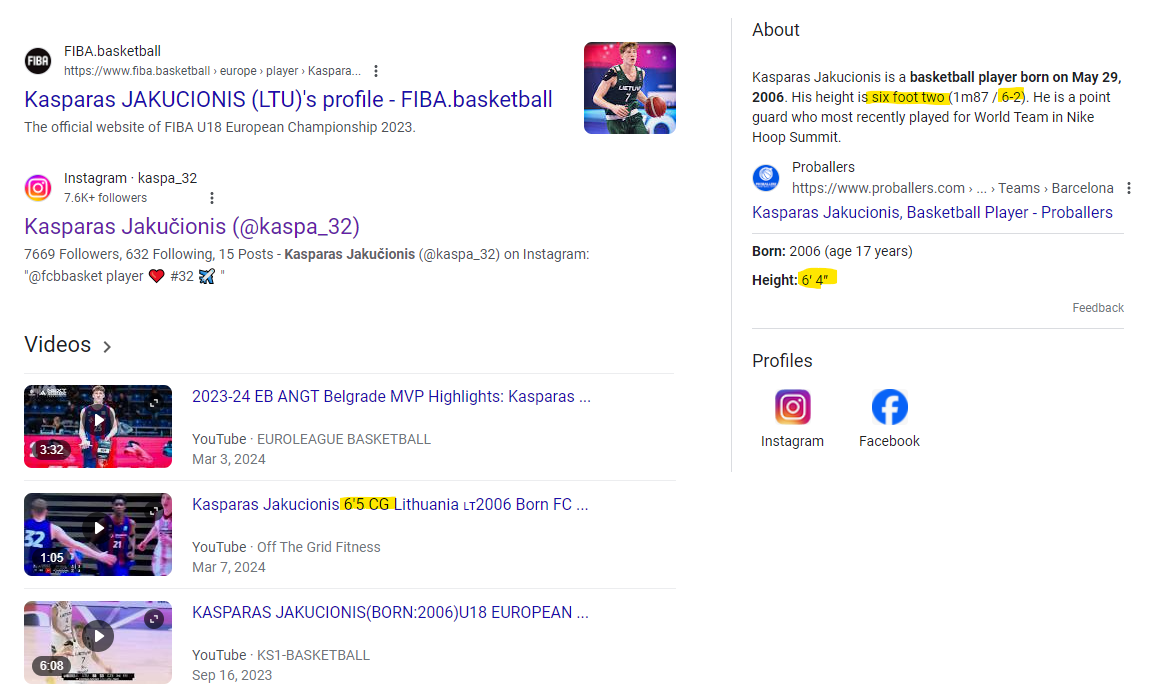Viewport: 1163px width, 690px height.
Task: Click the FIBA.basketball site name
Action: (112, 51)
